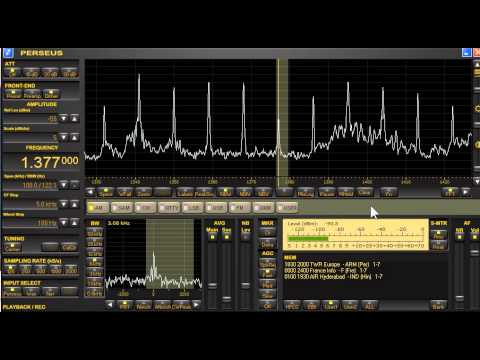Click the S-meter level display
This screenshot has width=480, height=360.
point(356,235)
